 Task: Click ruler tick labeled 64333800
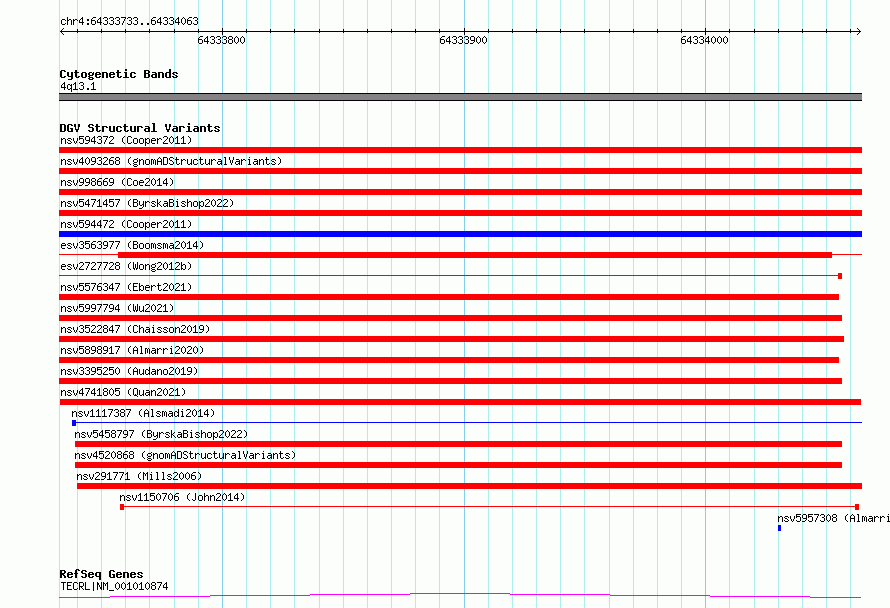(x=221, y=40)
